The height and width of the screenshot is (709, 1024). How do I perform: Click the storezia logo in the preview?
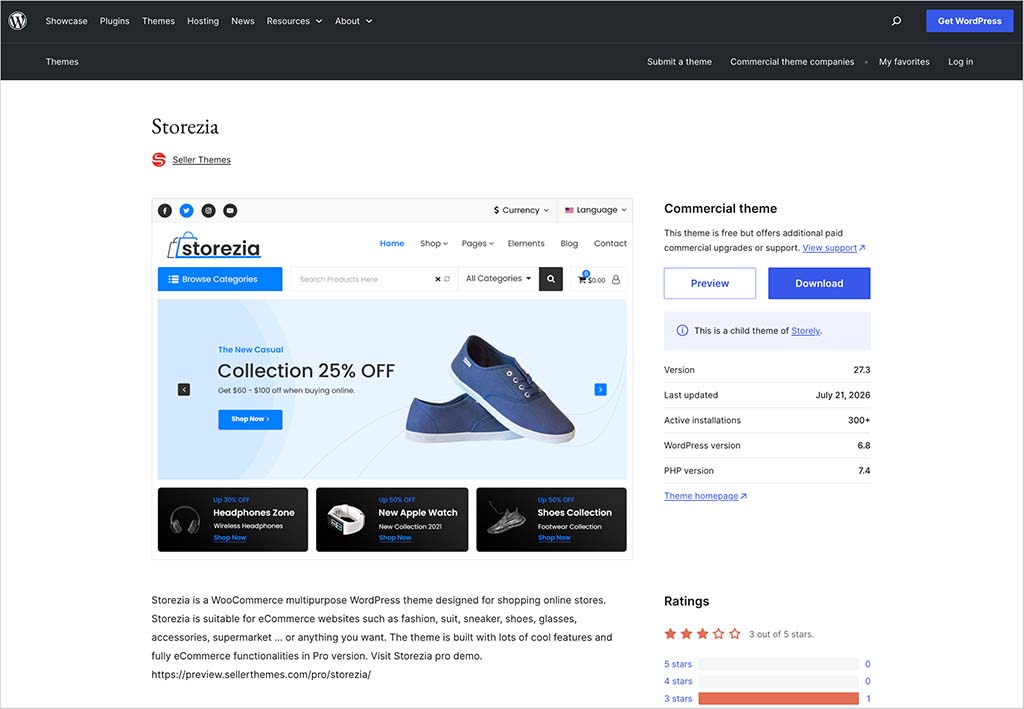214,245
